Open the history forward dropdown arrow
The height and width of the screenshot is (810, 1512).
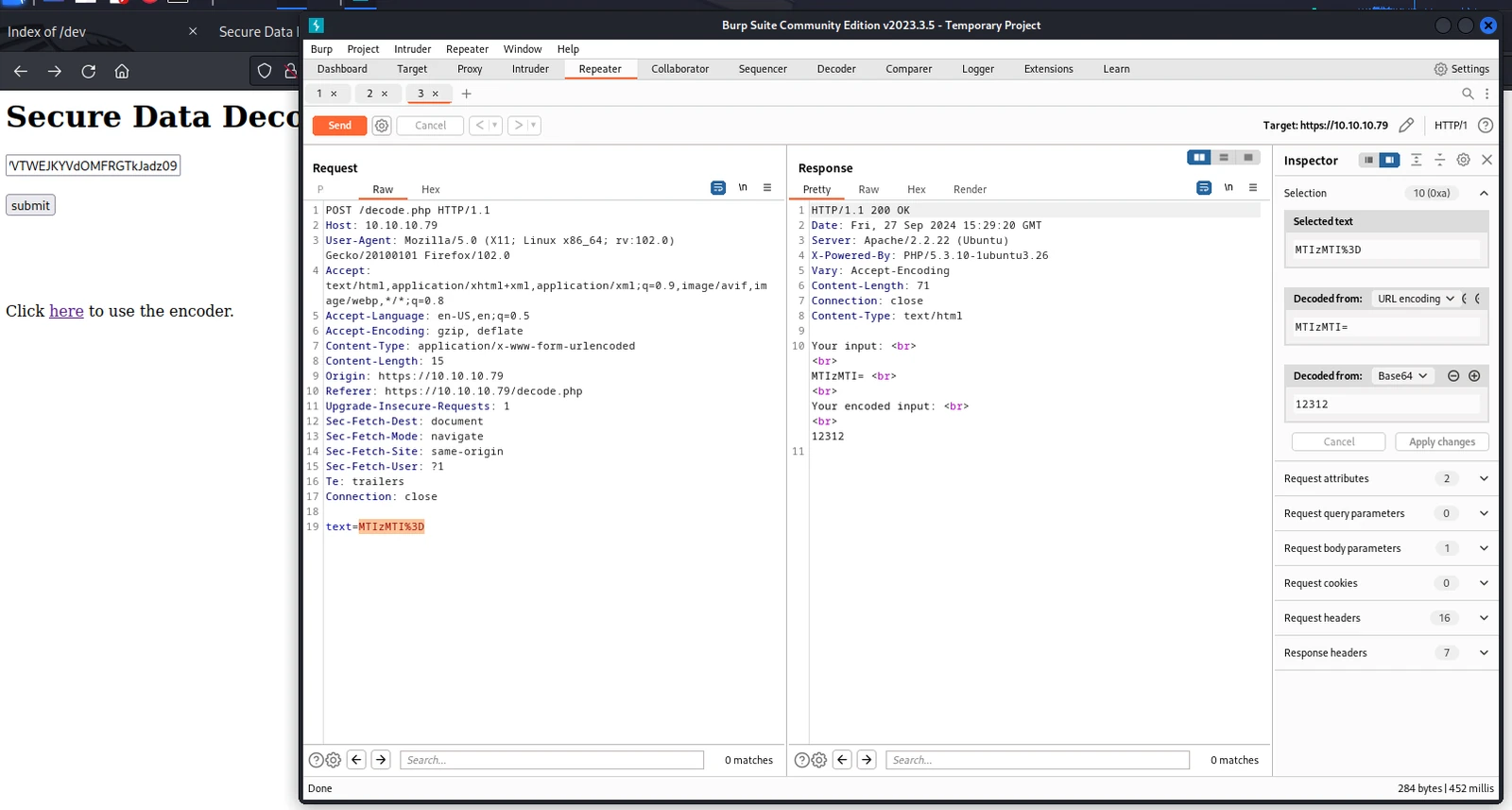533,125
